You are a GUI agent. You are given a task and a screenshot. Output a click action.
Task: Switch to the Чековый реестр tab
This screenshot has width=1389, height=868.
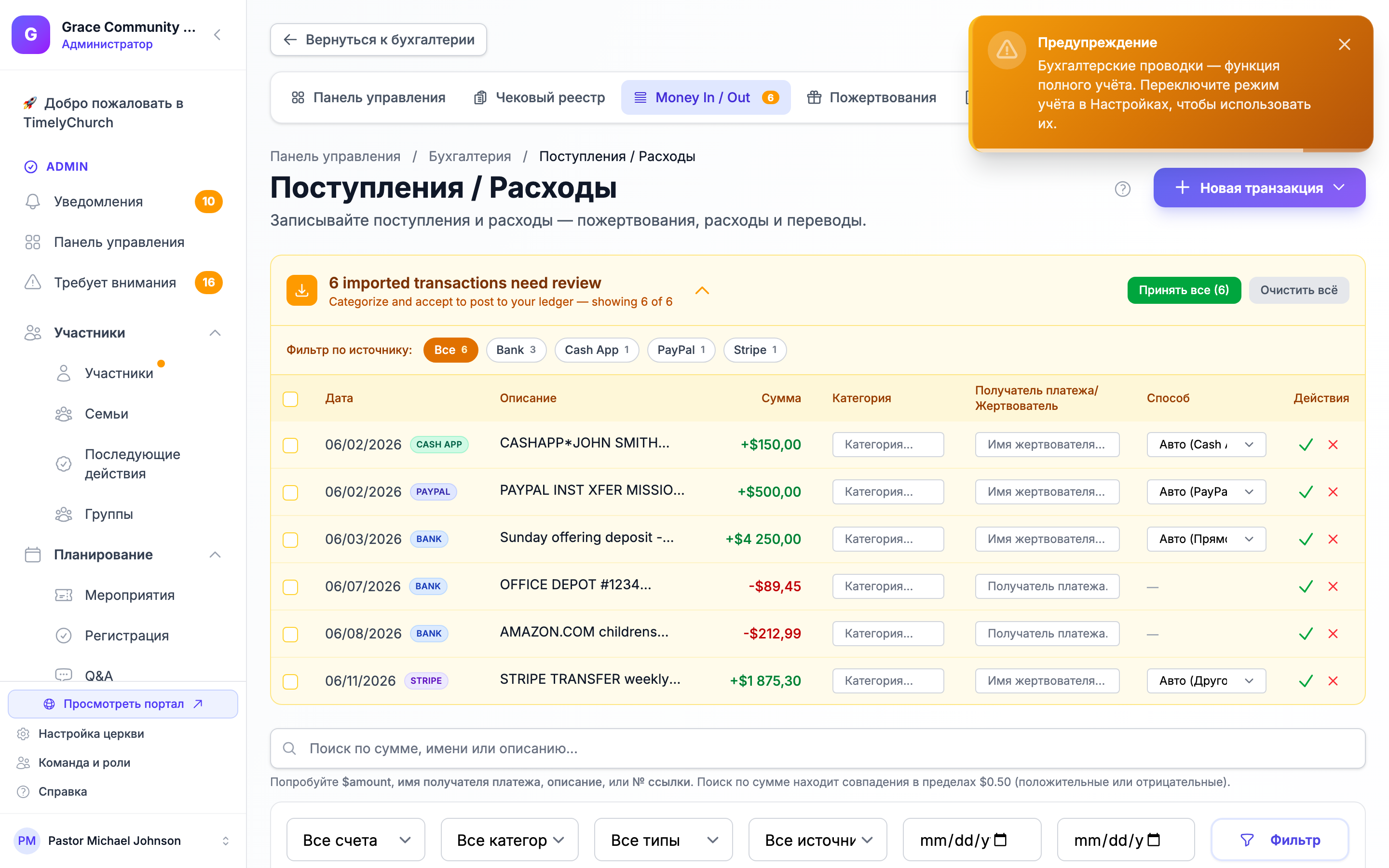pyautogui.click(x=540, y=97)
